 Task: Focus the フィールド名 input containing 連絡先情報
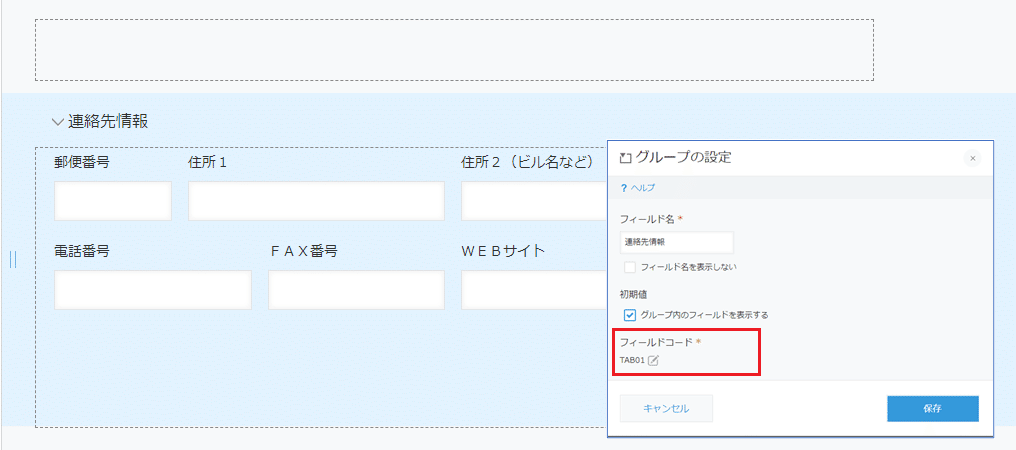click(x=676, y=242)
